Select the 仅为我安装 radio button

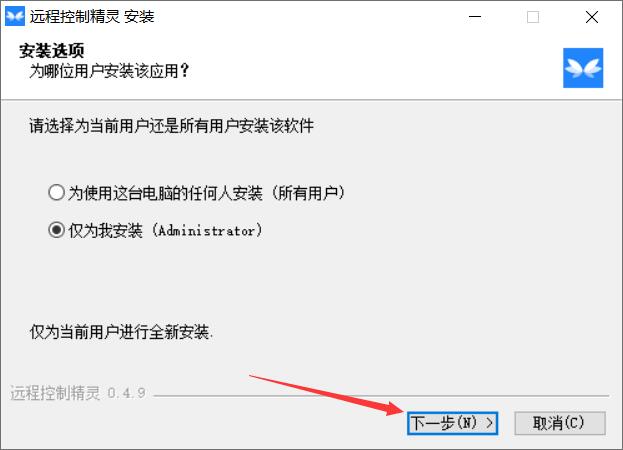click(56, 230)
